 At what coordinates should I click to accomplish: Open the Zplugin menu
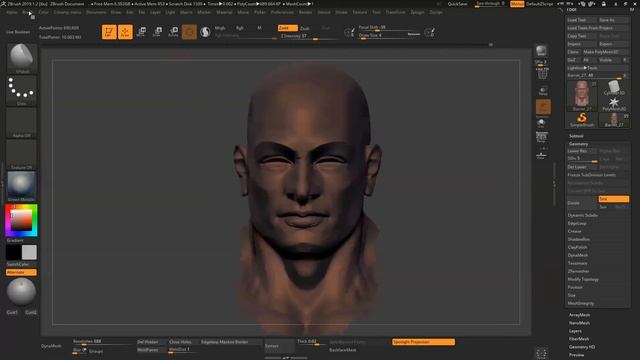(x=417, y=12)
